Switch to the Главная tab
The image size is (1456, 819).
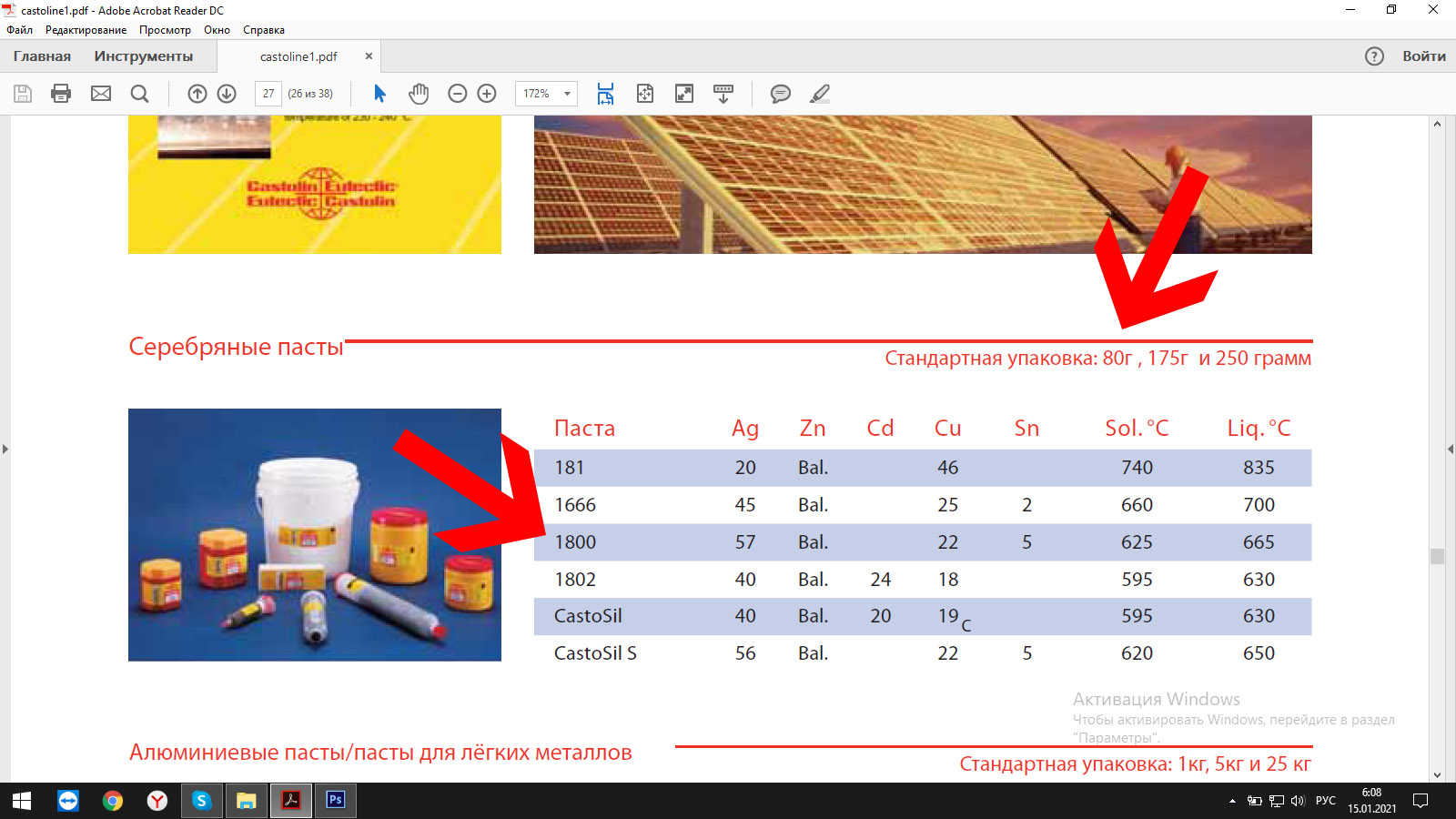42,56
